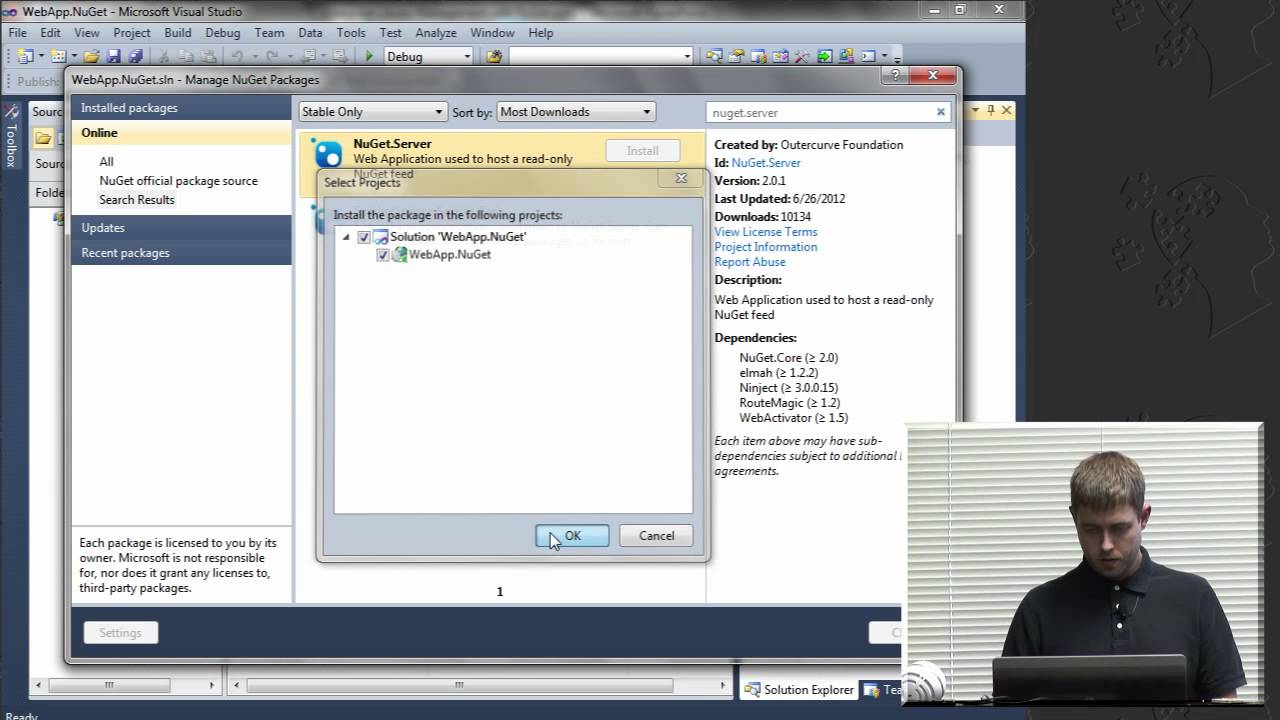This screenshot has height=720, width=1280.
Task: Click the Redo arrow icon
Action: pos(272,56)
